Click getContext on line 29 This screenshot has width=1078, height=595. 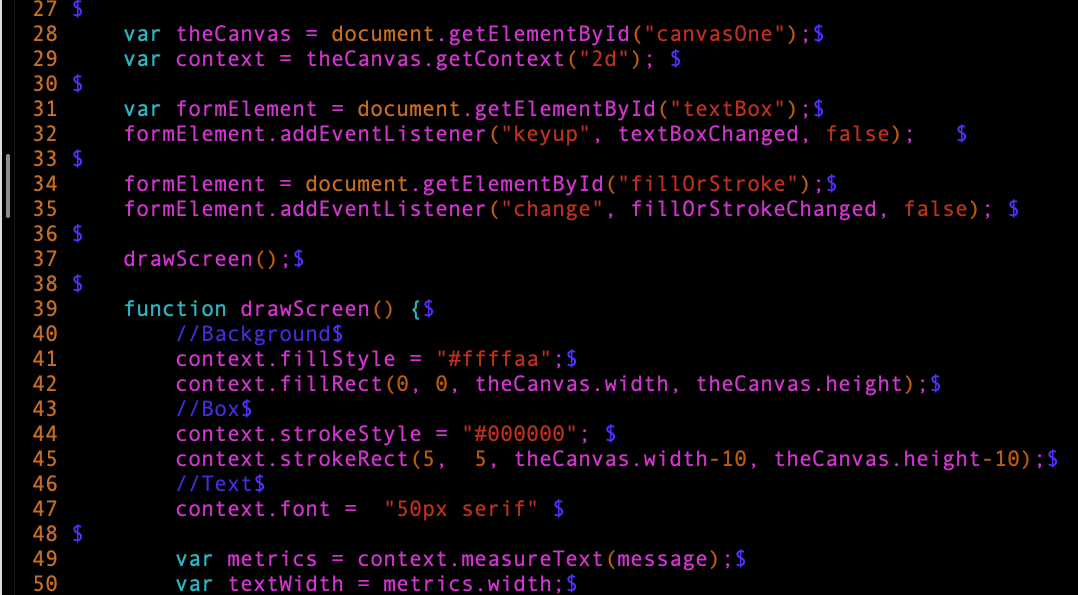(499, 59)
